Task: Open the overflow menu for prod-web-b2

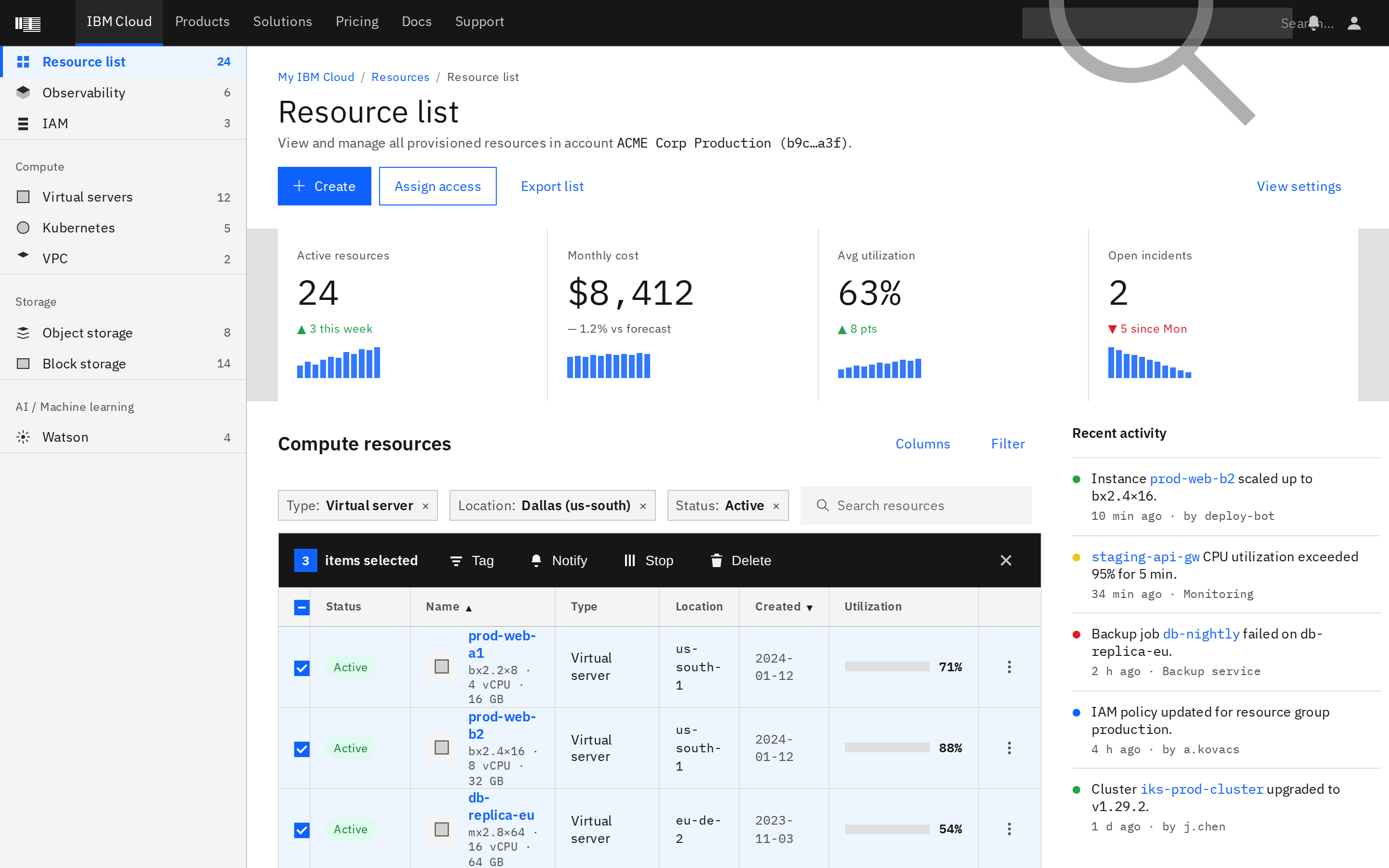Action: (1009, 748)
